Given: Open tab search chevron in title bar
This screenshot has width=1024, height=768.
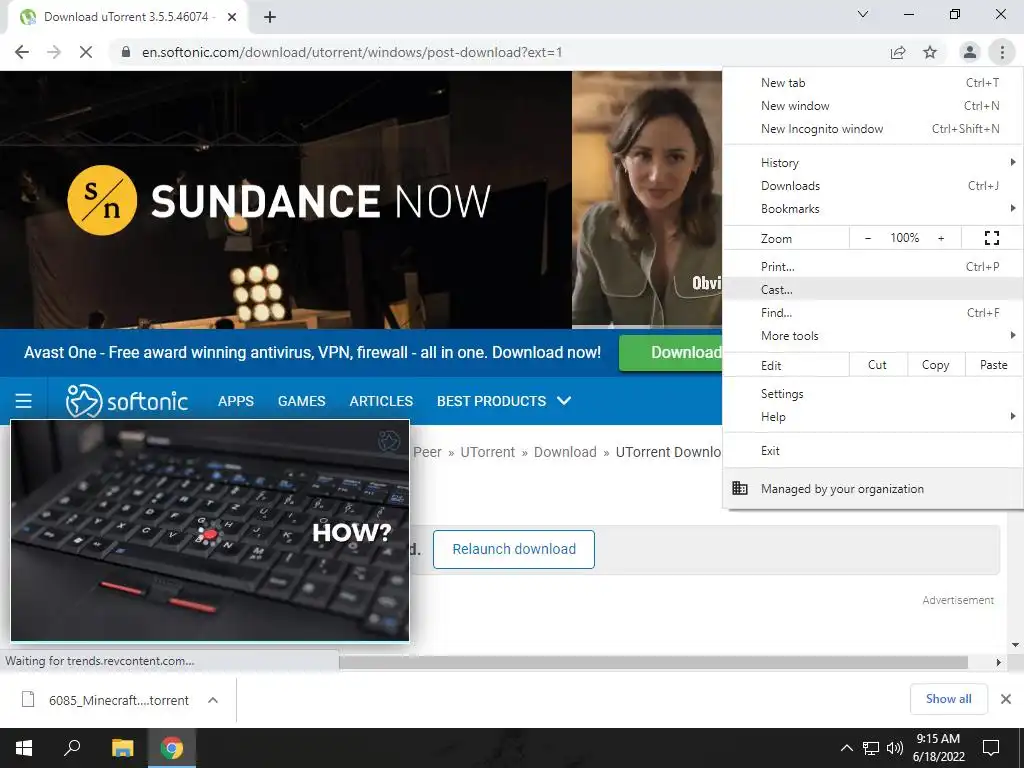Looking at the screenshot, I should pos(863,14).
